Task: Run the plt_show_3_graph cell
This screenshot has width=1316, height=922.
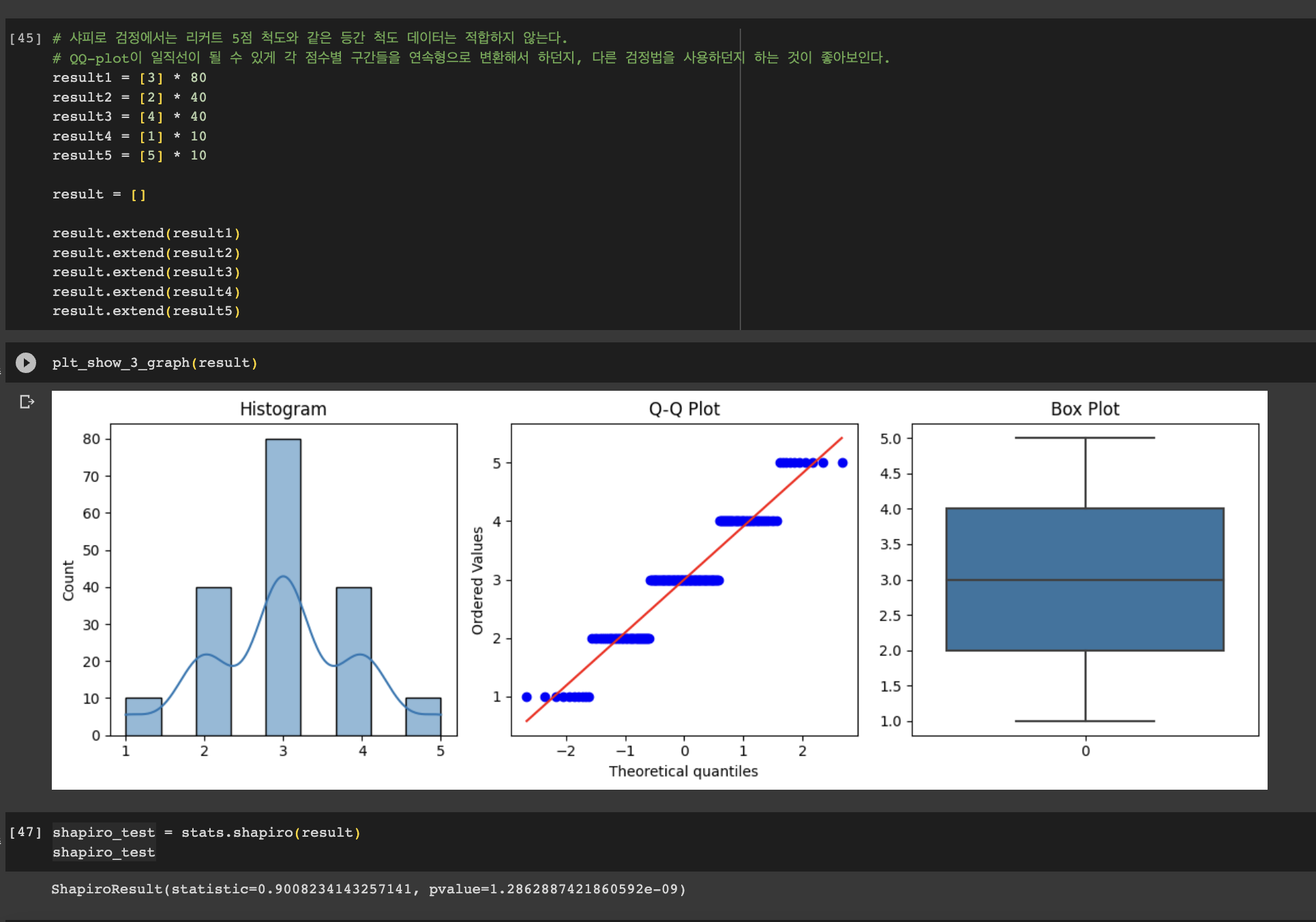Action: tap(26, 362)
